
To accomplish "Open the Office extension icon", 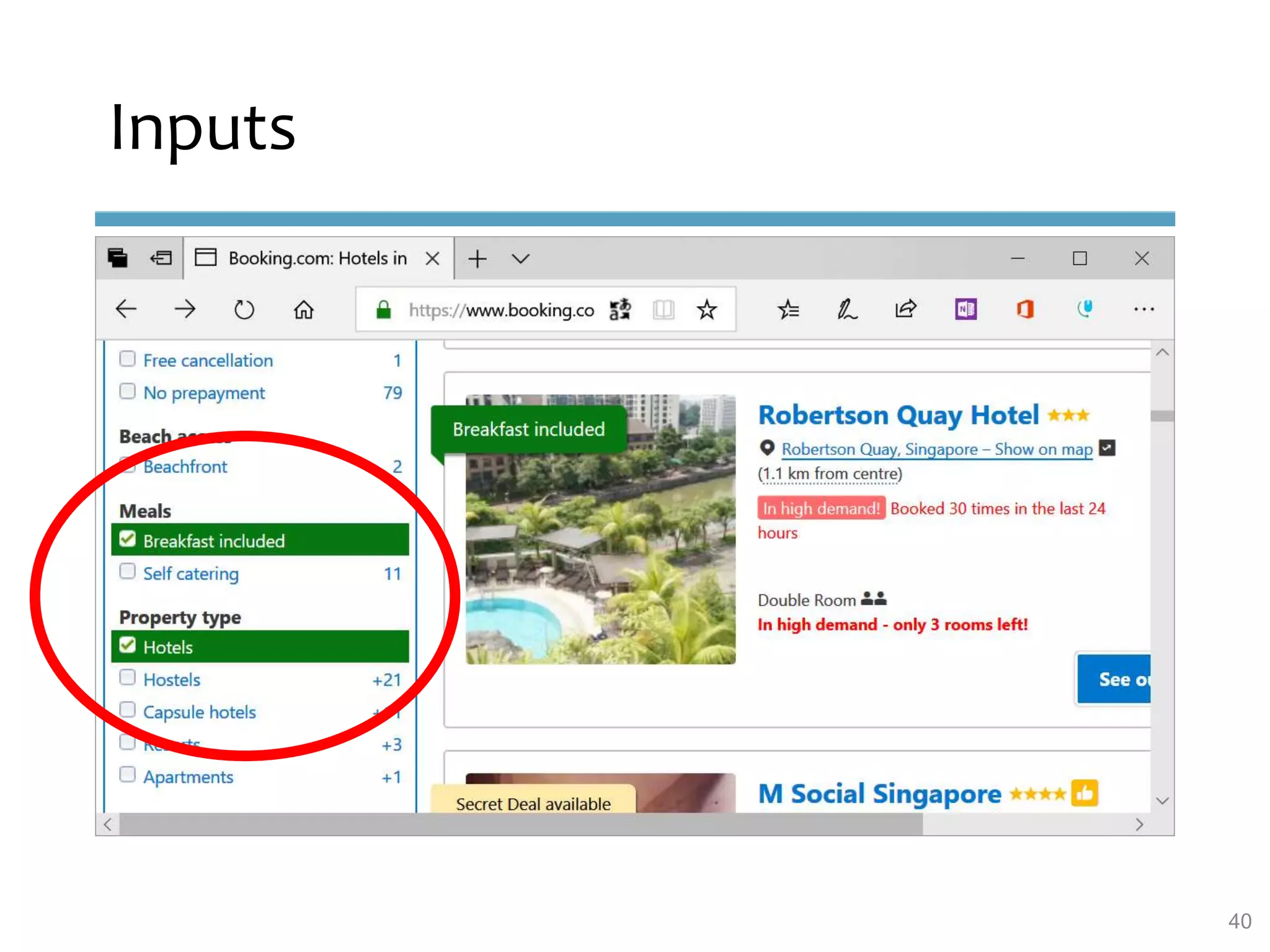I will pos(1024,309).
